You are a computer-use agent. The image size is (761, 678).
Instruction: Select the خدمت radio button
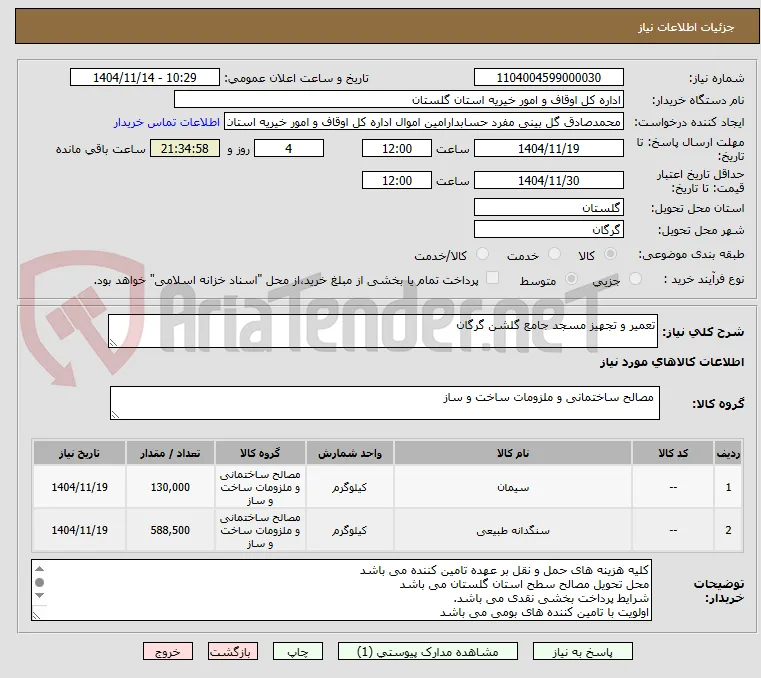pyautogui.click(x=554, y=254)
